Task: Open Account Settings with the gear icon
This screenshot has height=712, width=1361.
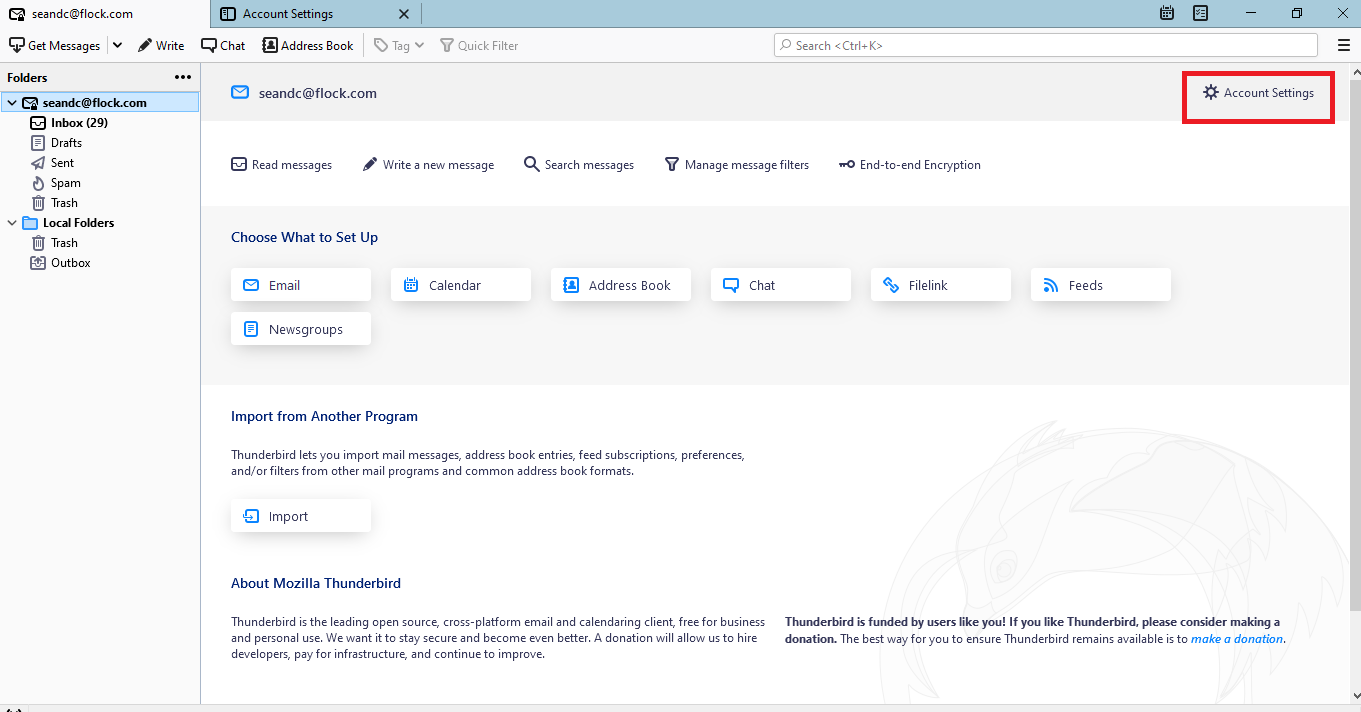Action: point(1258,93)
